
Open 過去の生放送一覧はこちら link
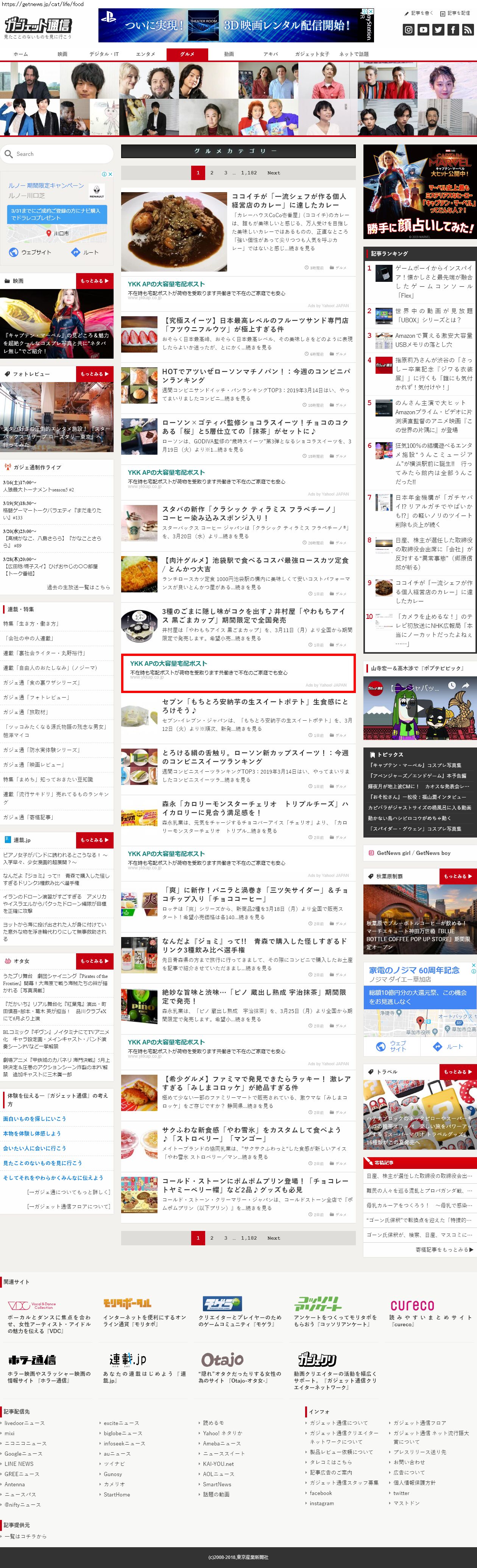click(x=79, y=587)
